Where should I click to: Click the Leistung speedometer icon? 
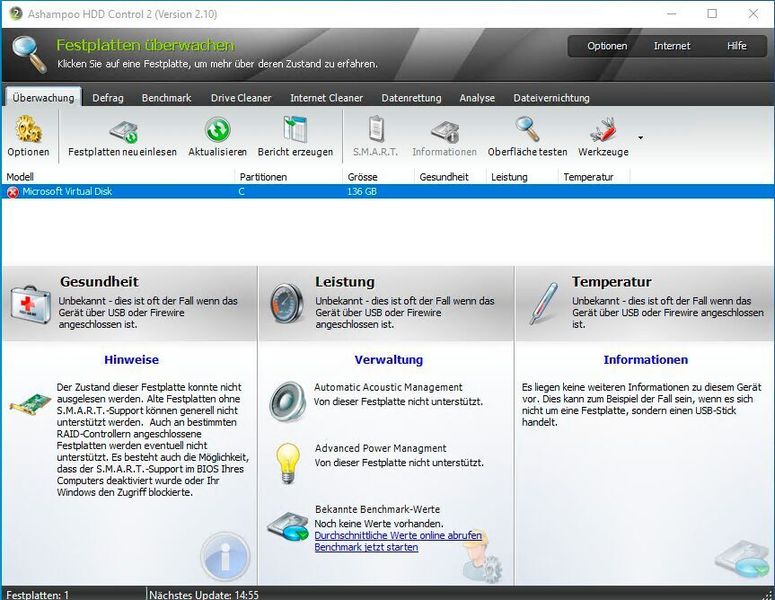287,304
